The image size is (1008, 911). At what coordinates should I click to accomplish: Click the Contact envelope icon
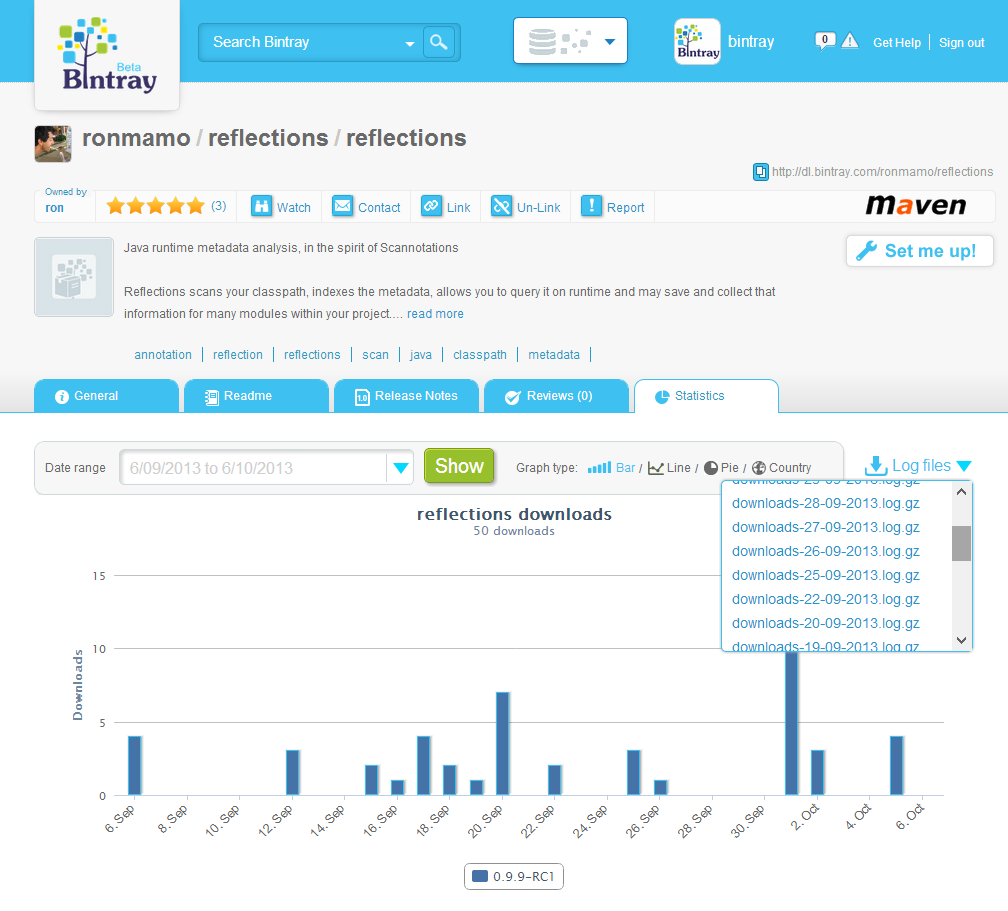tap(343, 206)
